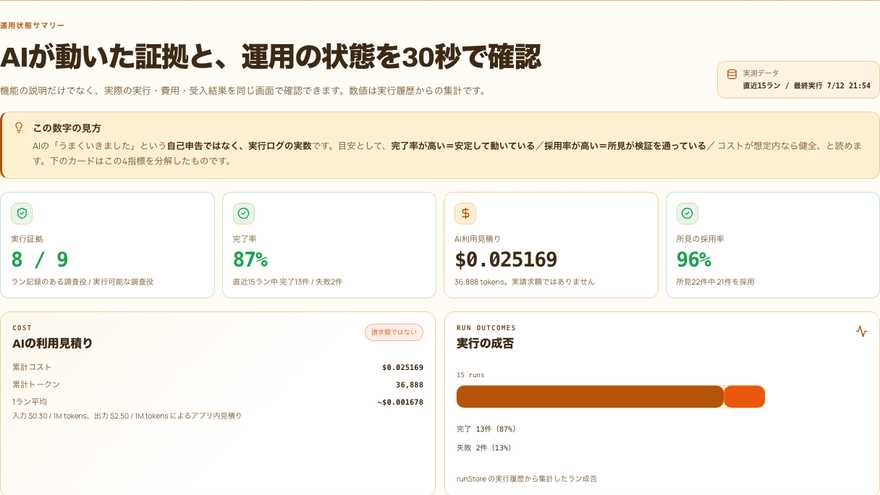Click the database icon beside 実測データ

[x=732, y=74]
